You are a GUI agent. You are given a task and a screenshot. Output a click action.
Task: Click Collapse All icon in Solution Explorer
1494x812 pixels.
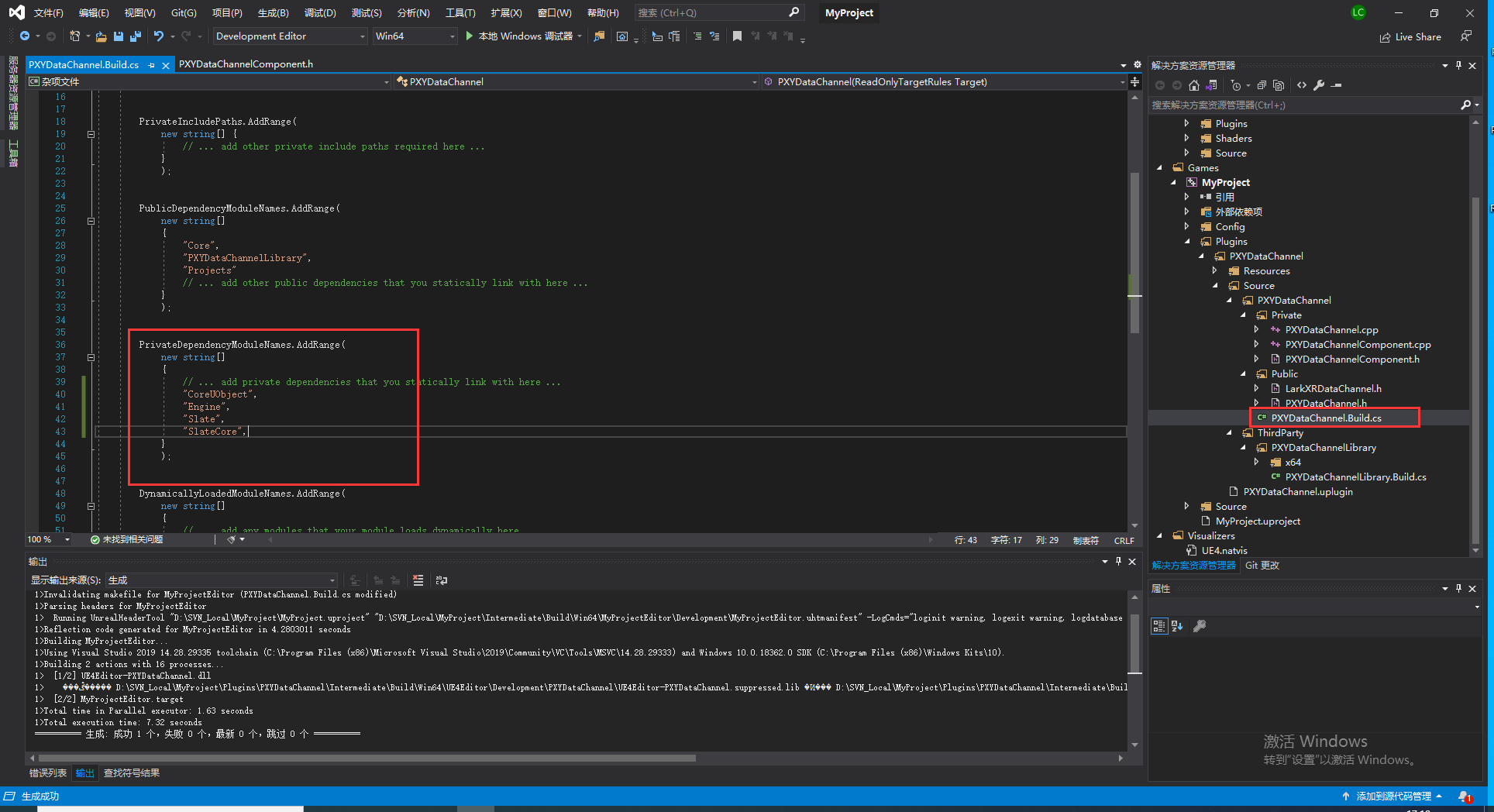tap(1262, 85)
